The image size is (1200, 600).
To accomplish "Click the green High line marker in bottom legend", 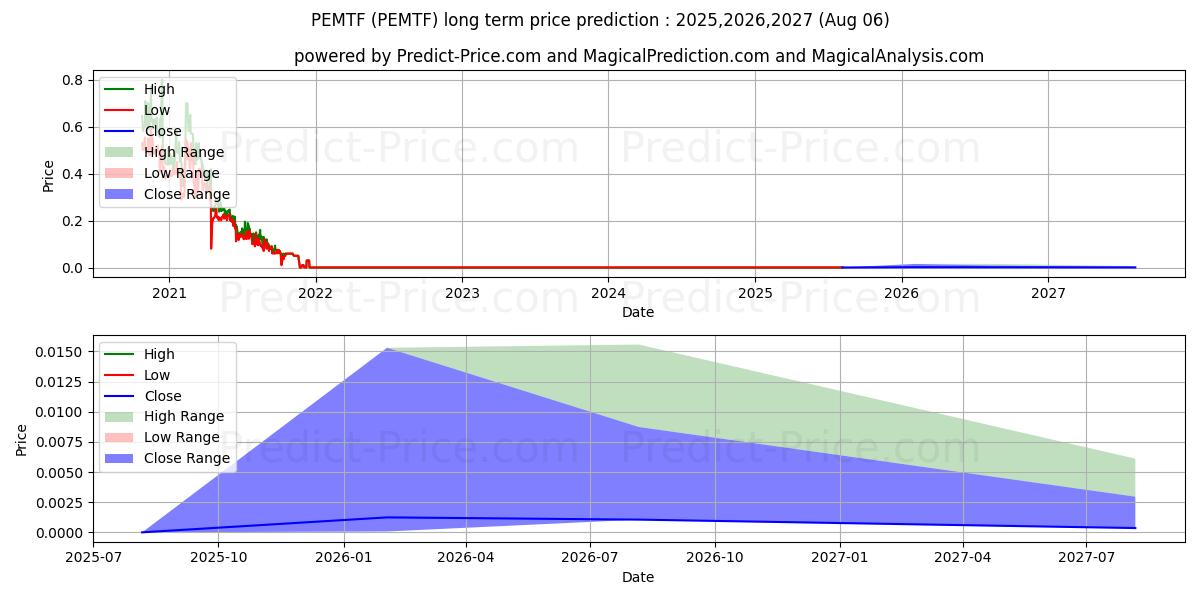I will [120, 354].
